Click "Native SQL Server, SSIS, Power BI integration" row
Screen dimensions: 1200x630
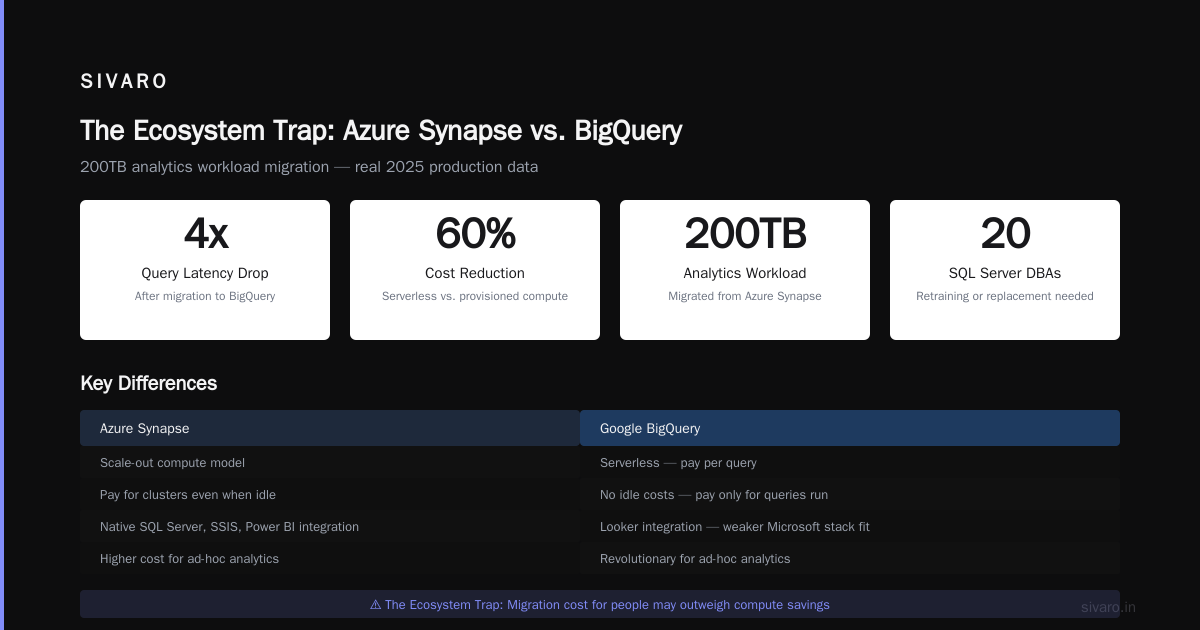click(330, 527)
